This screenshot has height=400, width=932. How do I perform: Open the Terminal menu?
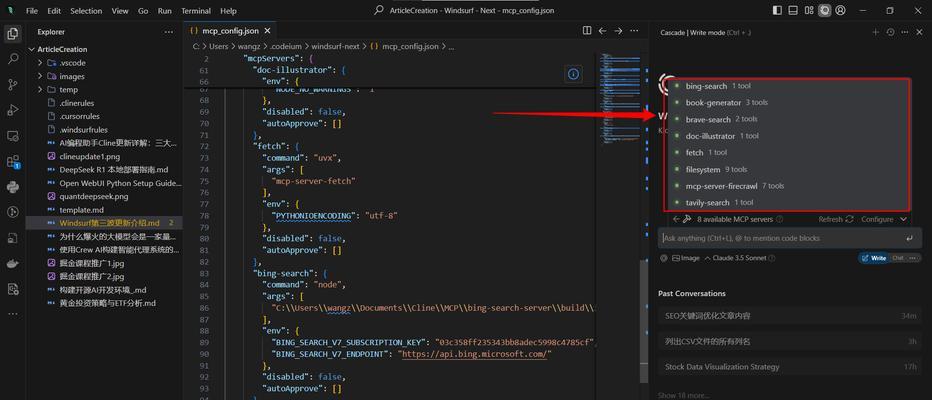[x=196, y=11]
